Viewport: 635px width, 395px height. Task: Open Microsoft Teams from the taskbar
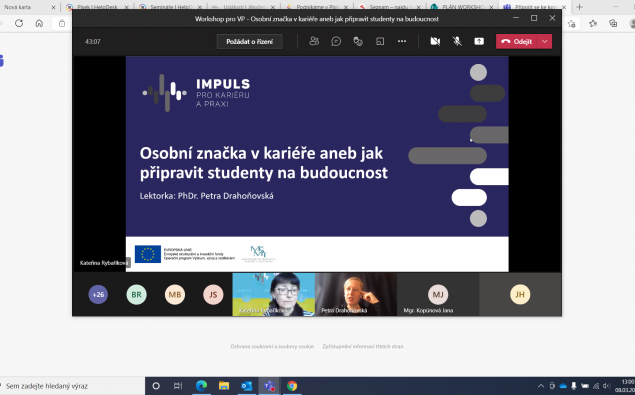[x=269, y=386]
